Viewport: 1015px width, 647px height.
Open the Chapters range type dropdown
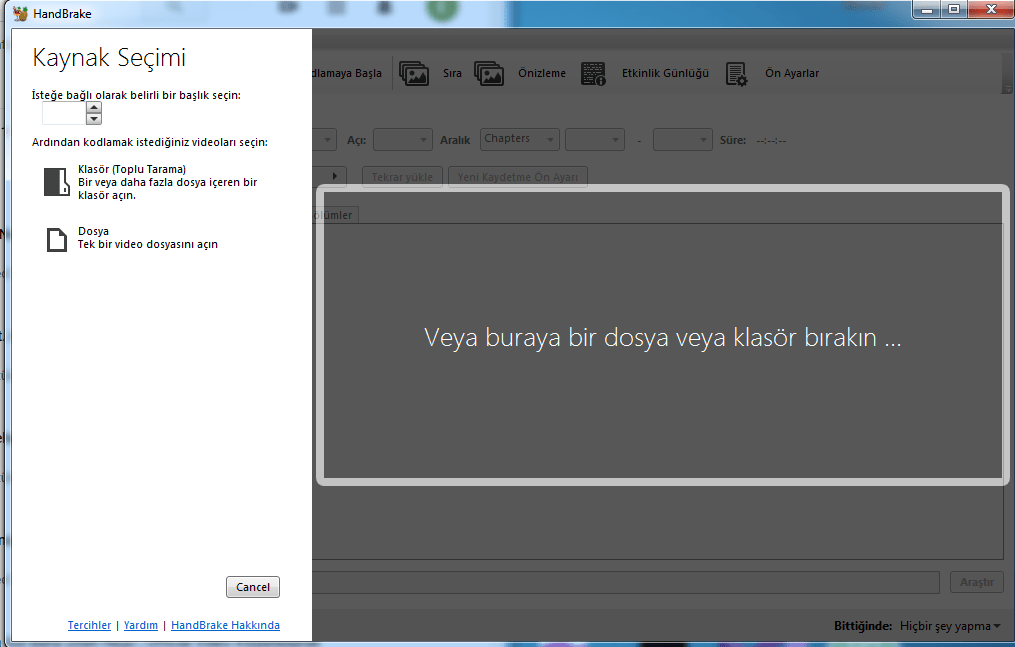click(x=520, y=139)
